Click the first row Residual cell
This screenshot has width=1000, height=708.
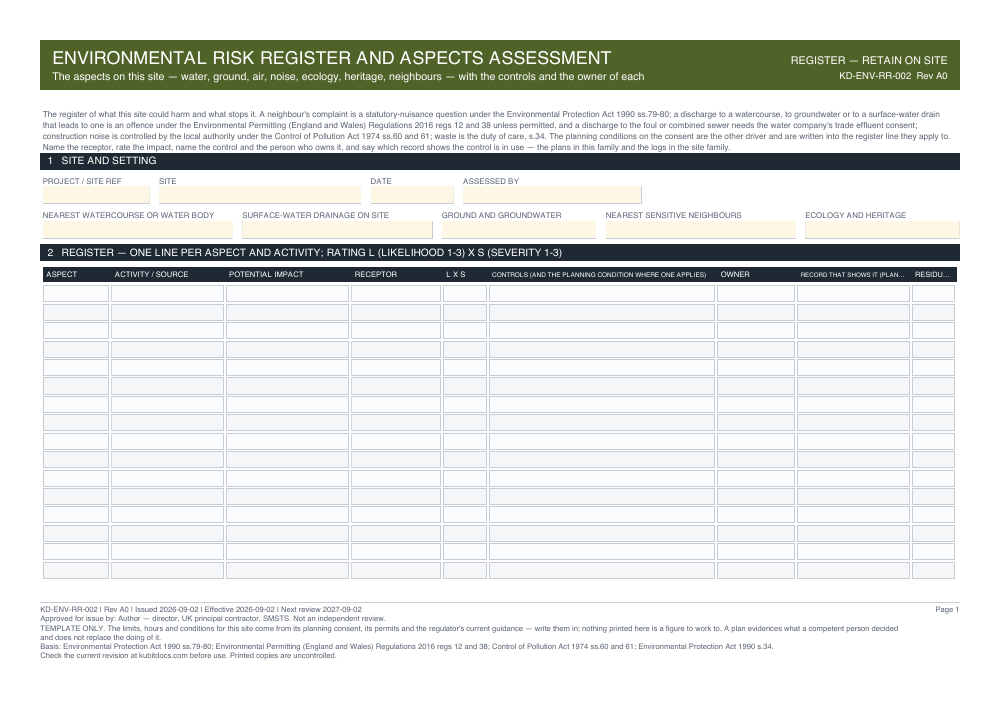pyautogui.click(x=933, y=293)
